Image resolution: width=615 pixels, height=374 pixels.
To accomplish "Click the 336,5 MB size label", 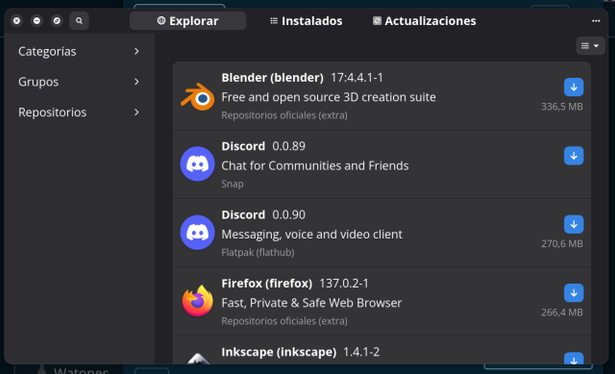I will coord(562,107).
